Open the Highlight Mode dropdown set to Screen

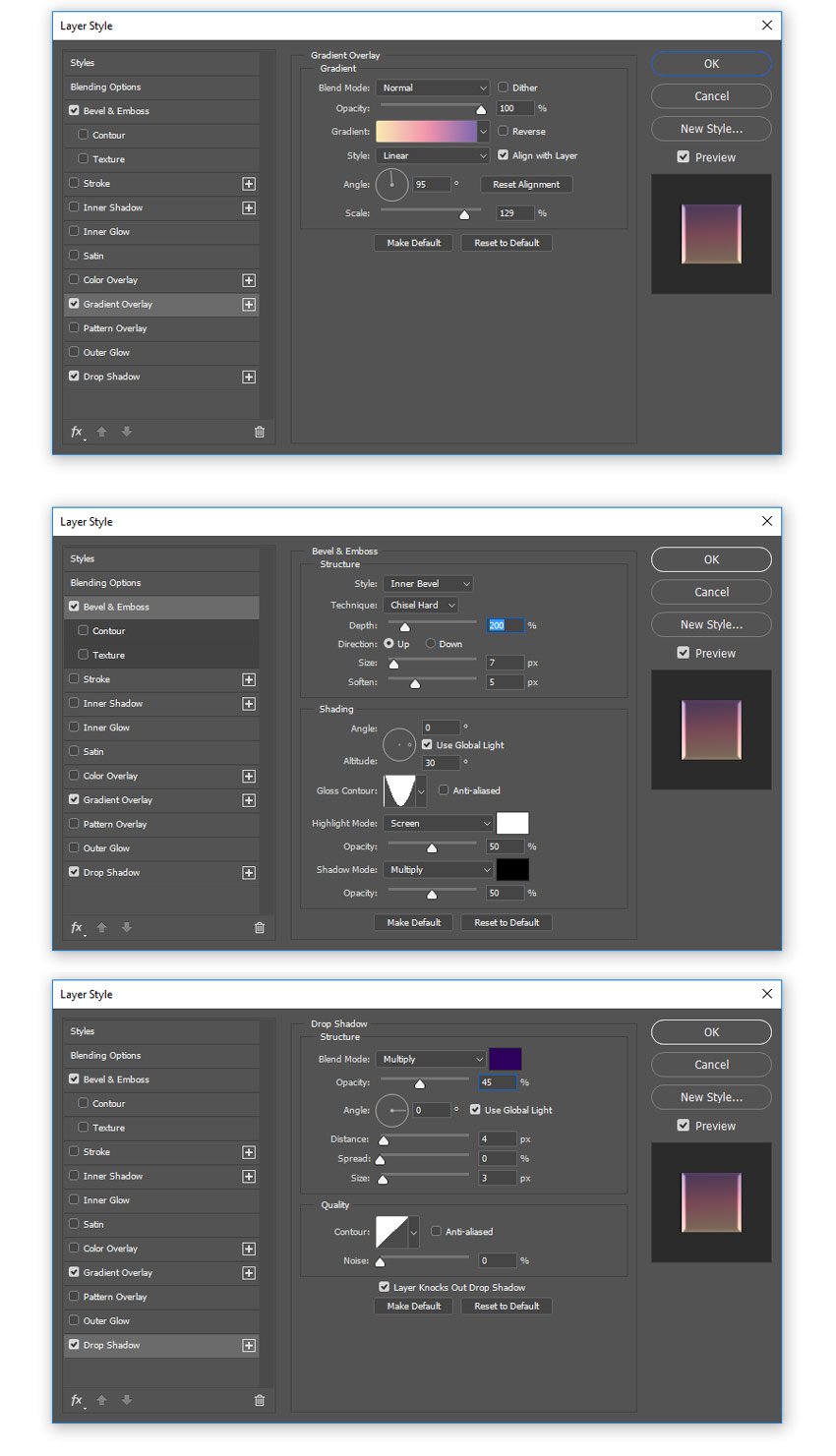tap(438, 823)
